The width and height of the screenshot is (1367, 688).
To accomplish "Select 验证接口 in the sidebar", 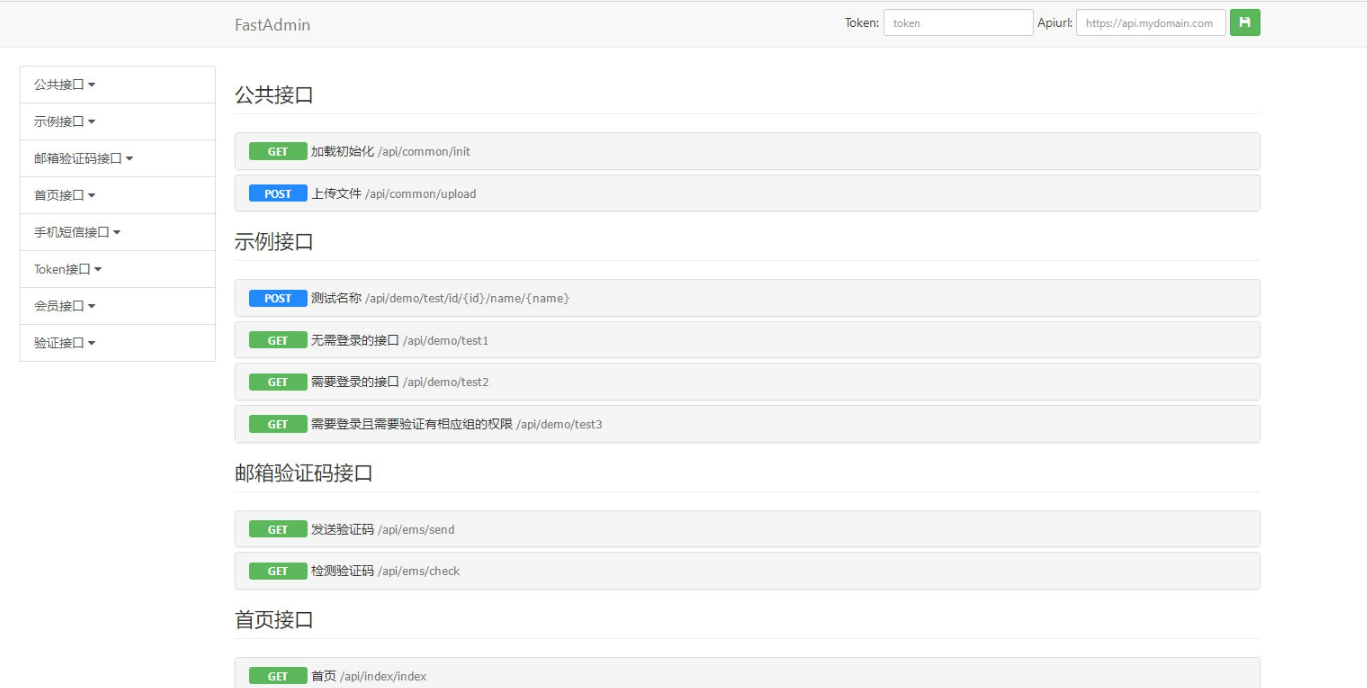I will point(65,343).
